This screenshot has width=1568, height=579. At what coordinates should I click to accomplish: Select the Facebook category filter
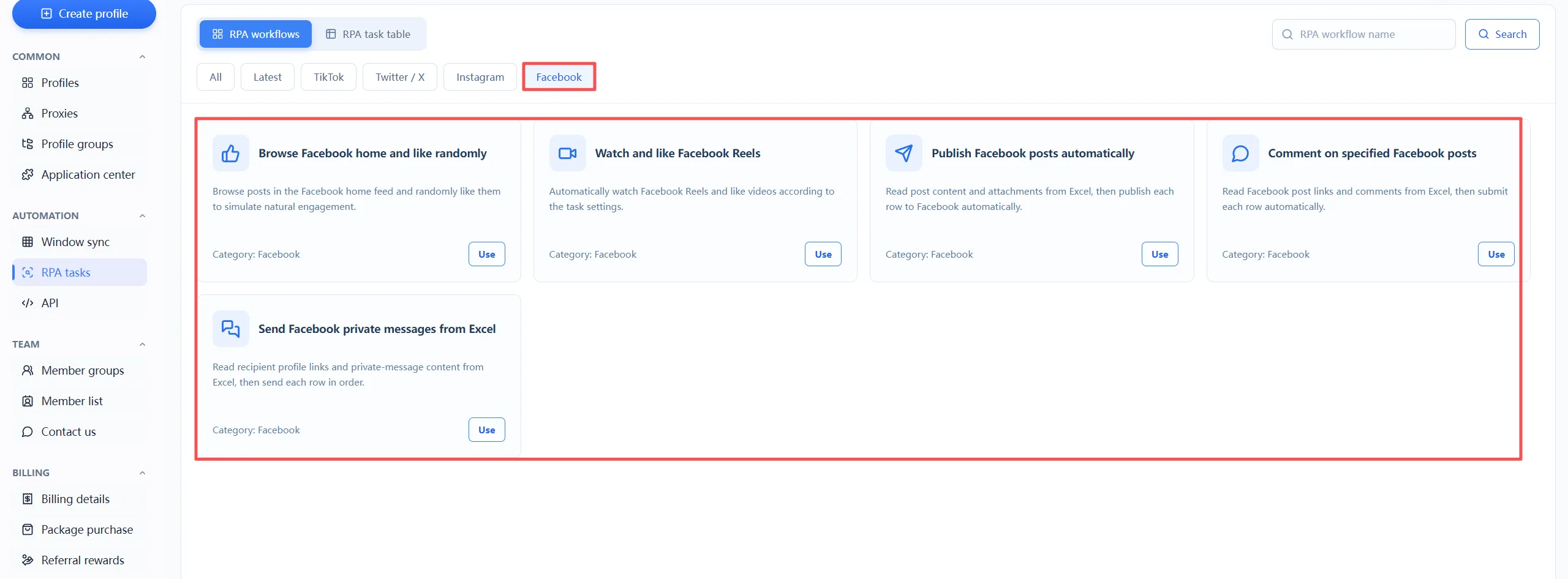tap(559, 77)
